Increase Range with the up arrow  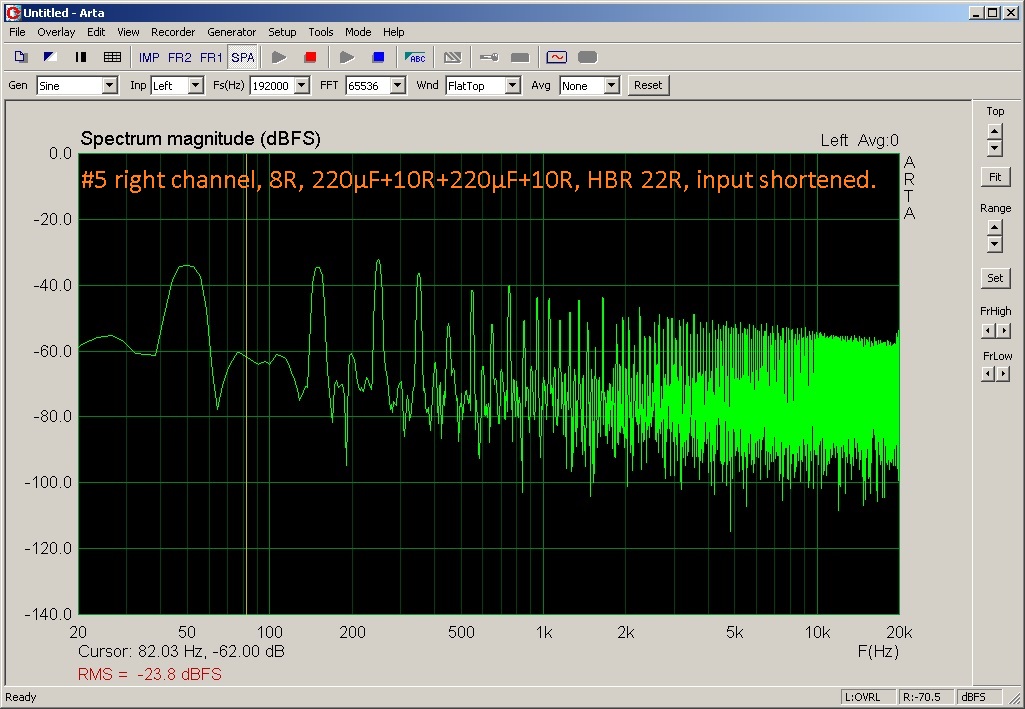coord(995,227)
